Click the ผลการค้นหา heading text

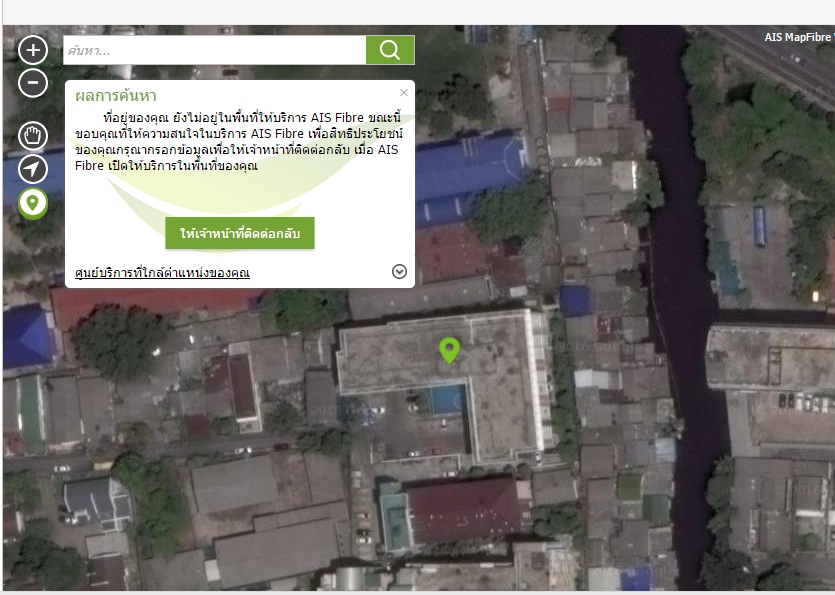116,96
